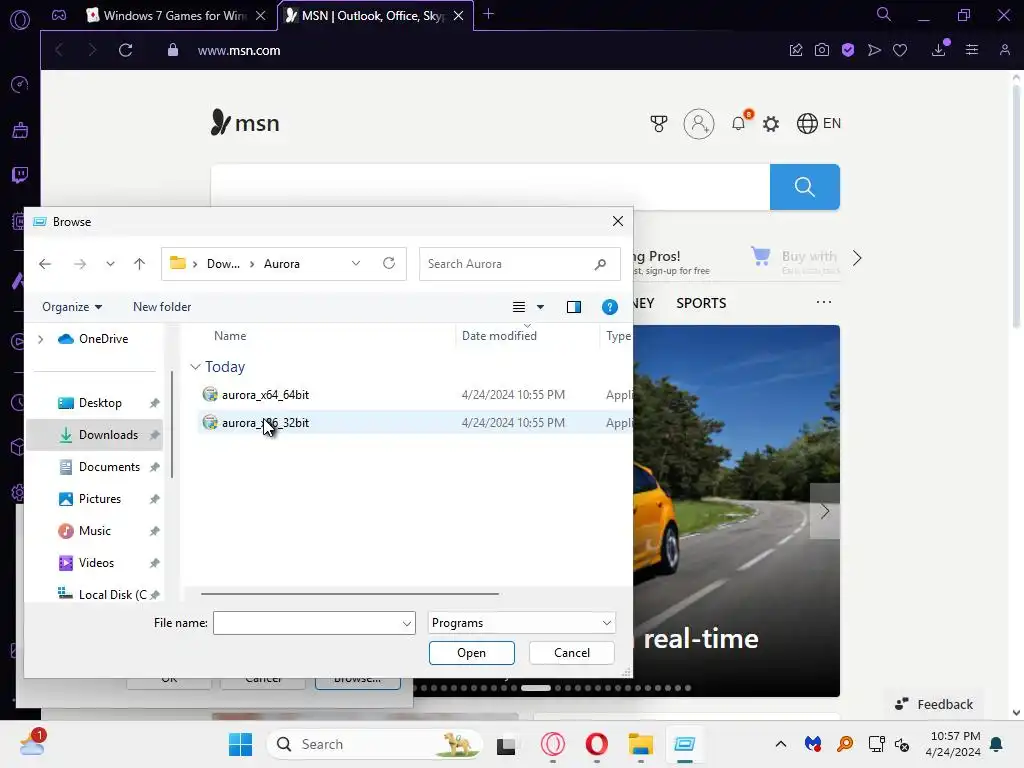Viewport: 1024px width, 768px height.
Task: Click the blue MSN search button
Action: 805,187
